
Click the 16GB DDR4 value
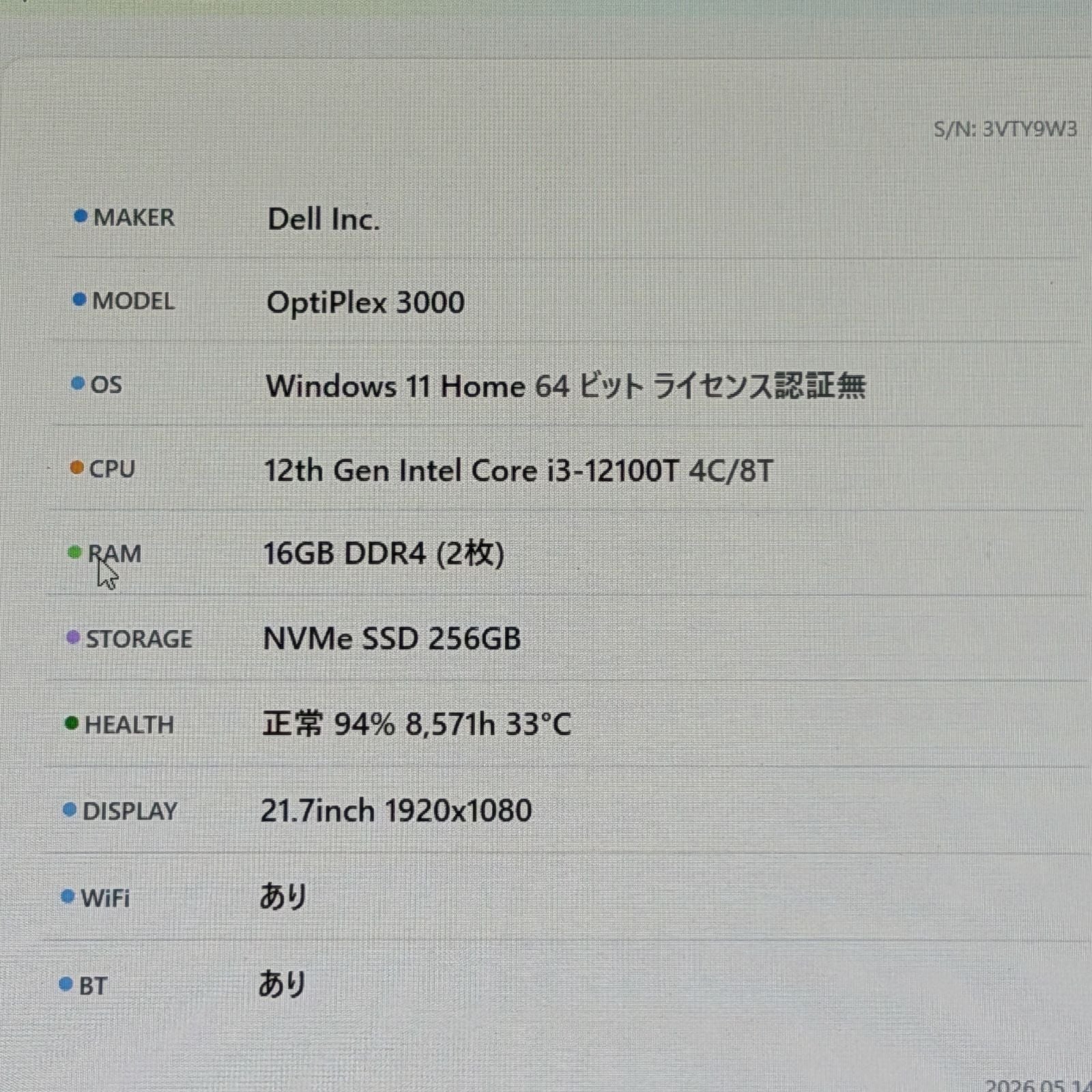[384, 554]
